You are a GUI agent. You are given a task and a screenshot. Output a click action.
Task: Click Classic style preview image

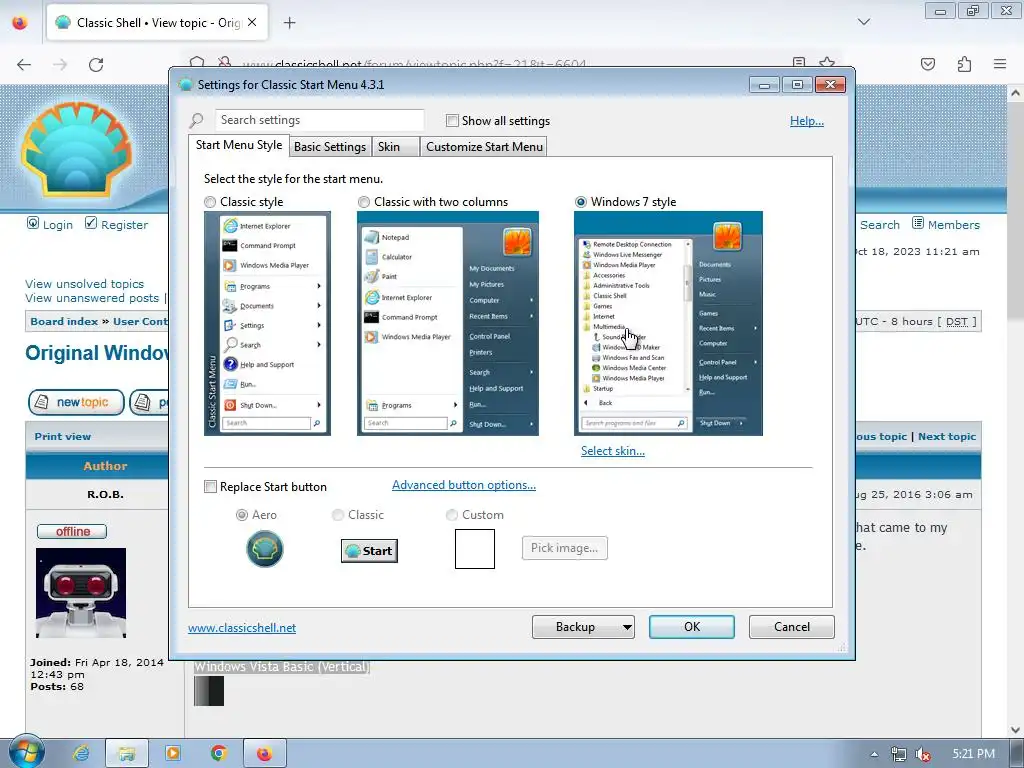(x=267, y=323)
